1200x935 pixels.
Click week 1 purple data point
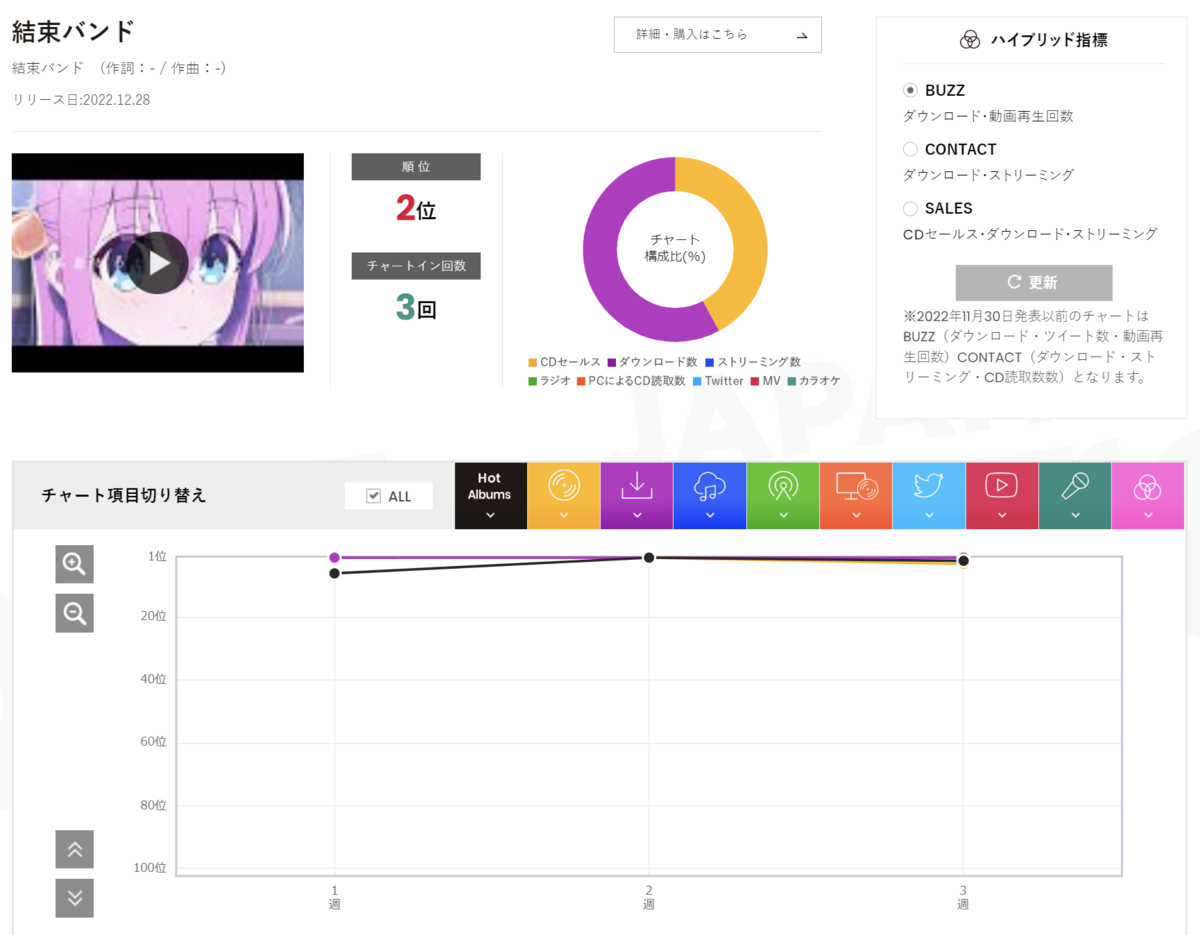tap(334, 557)
